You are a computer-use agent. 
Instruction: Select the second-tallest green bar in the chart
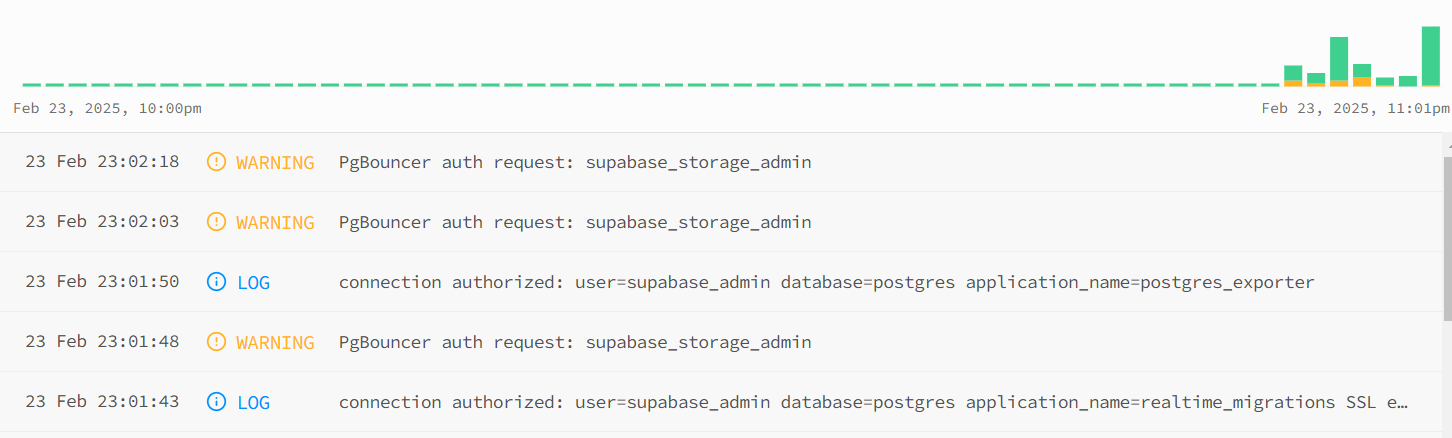click(x=1339, y=62)
